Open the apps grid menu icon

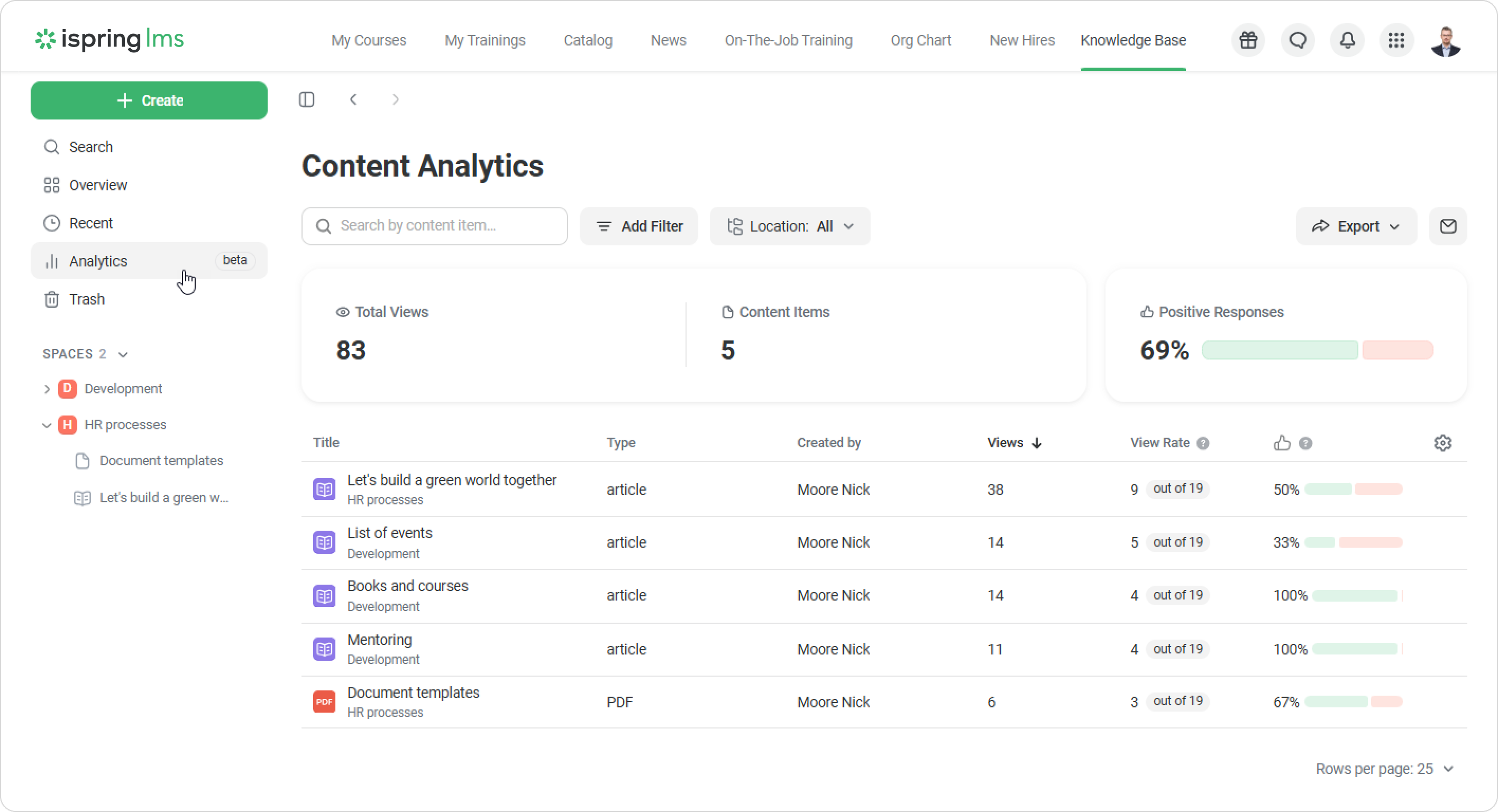(1396, 40)
